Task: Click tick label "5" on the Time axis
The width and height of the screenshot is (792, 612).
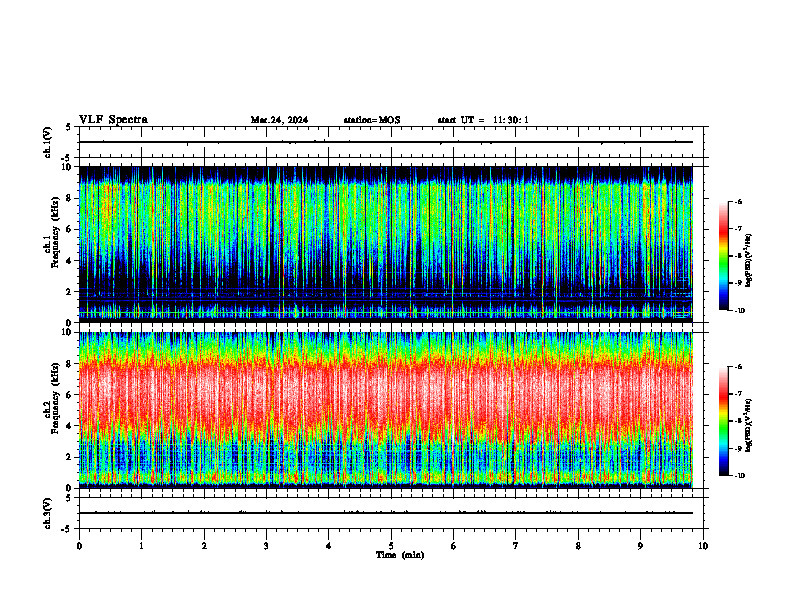Action: coord(391,546)
